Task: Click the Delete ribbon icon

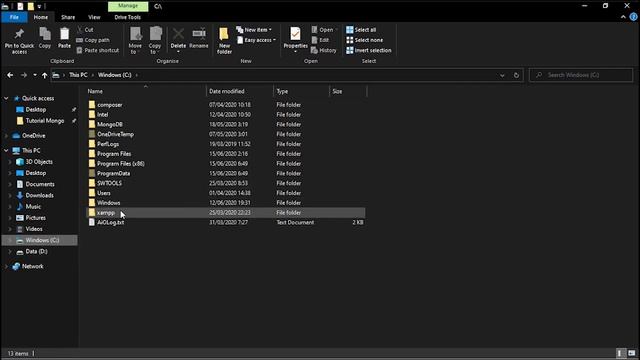Action: (178, 40)
